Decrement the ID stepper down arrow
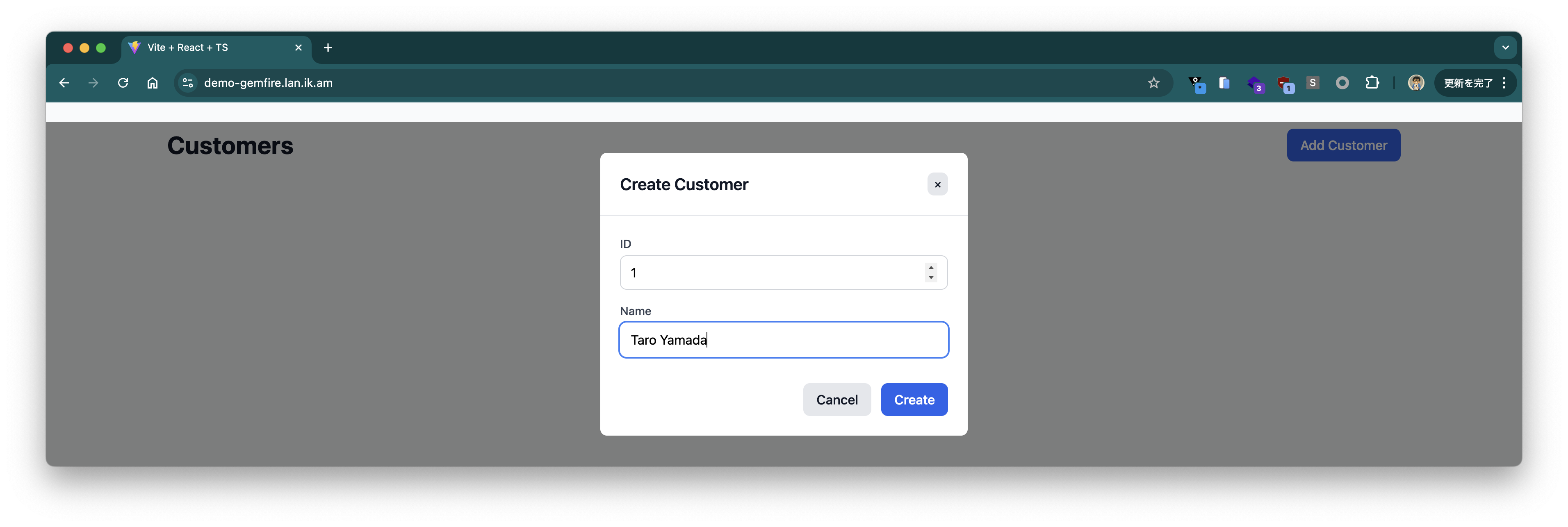Image resolution: width=1568 pixels, height=527 pixels. [x=931, y=277]
